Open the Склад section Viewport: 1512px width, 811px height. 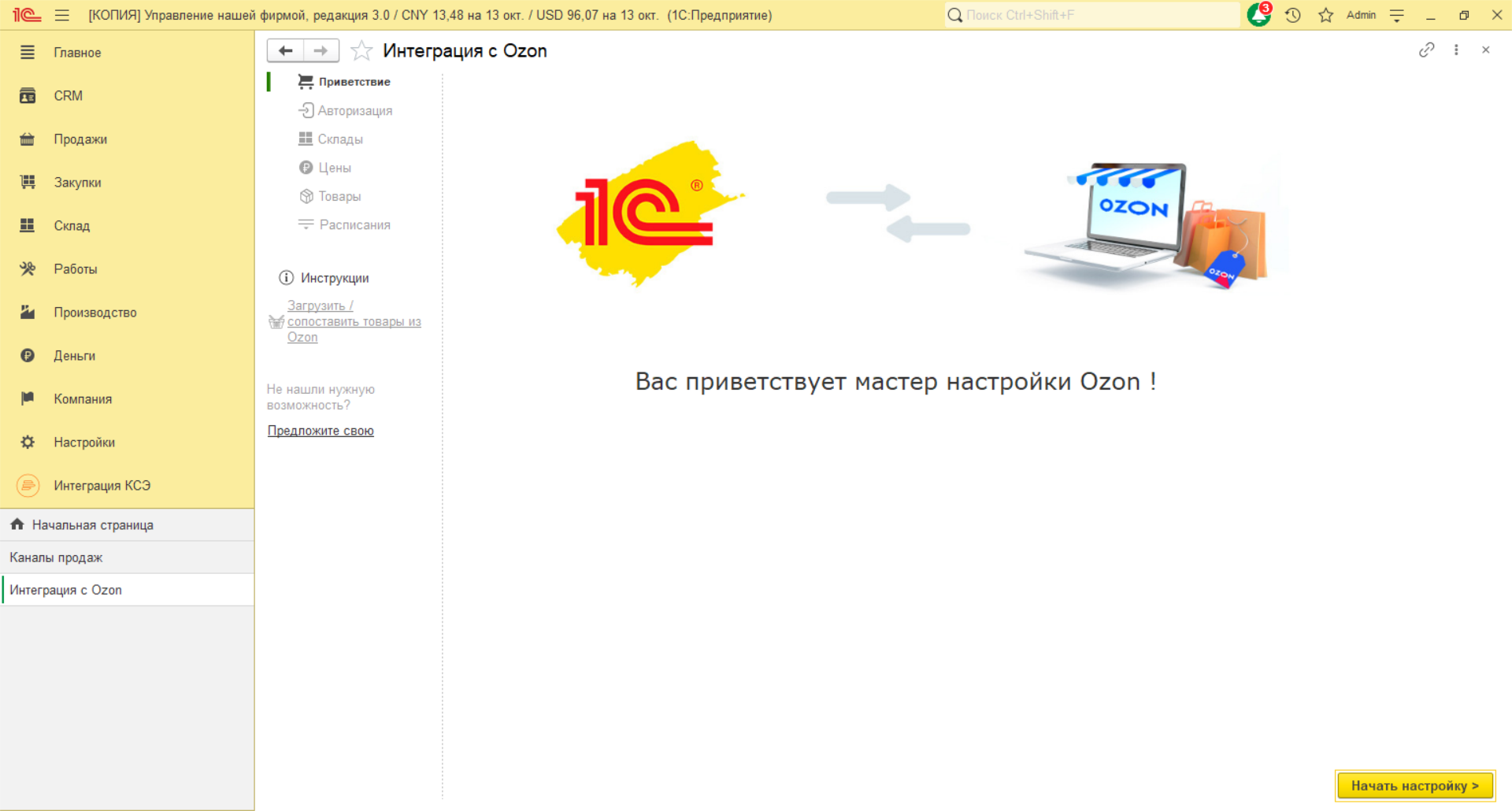coord(127,226)
